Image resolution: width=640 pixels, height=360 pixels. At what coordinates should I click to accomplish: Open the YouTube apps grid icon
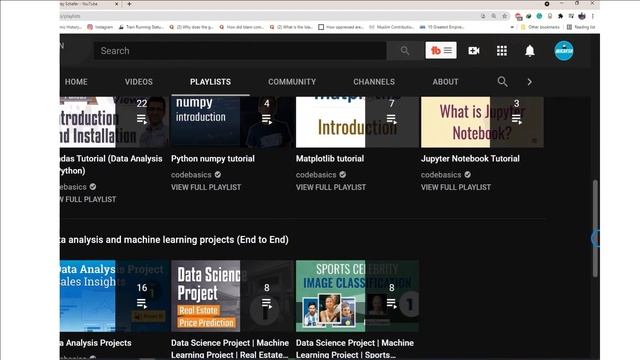coord(502,51)
